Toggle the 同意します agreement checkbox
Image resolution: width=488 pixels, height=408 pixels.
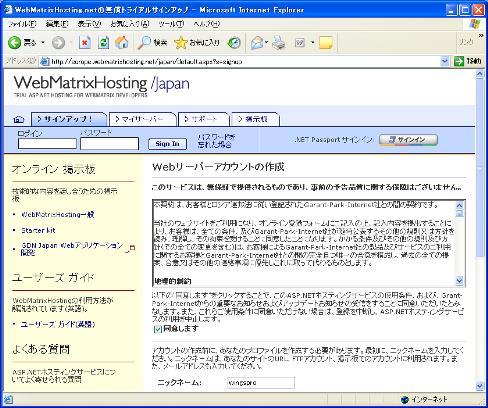pyautogui.click(x=158, y=329)
